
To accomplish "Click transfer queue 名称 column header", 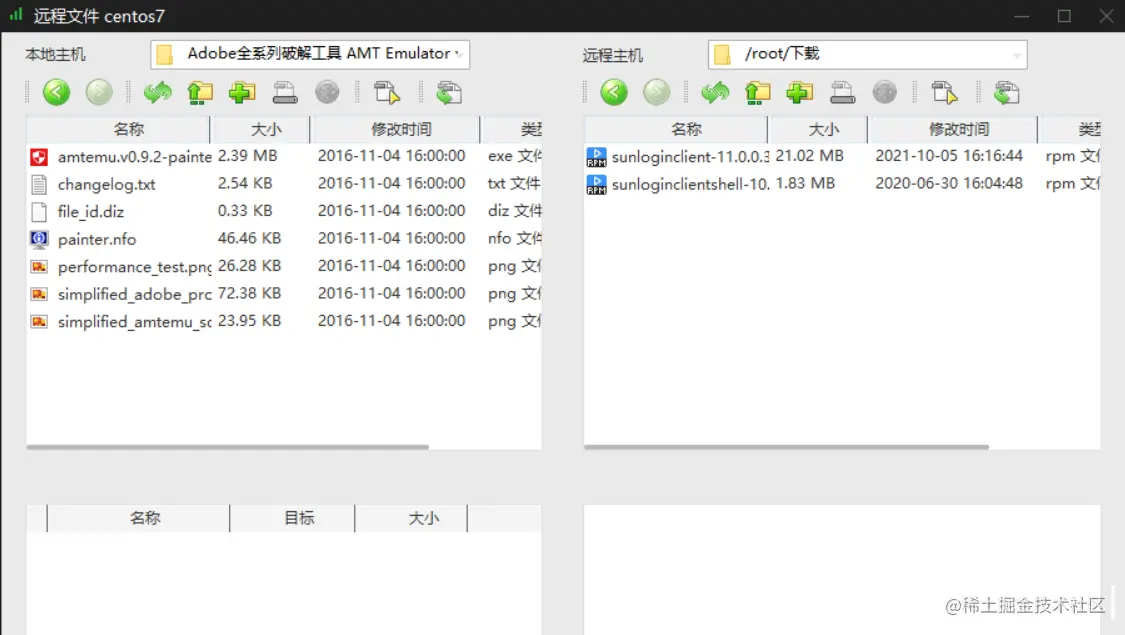I will tap(138, 518).
